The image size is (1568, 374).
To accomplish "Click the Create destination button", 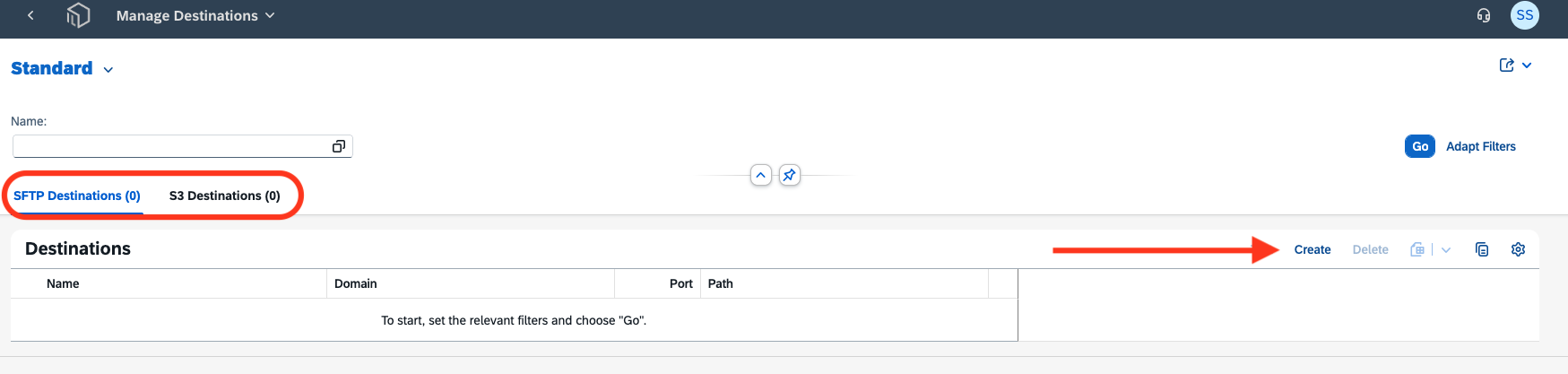I will click(1312, 249).
